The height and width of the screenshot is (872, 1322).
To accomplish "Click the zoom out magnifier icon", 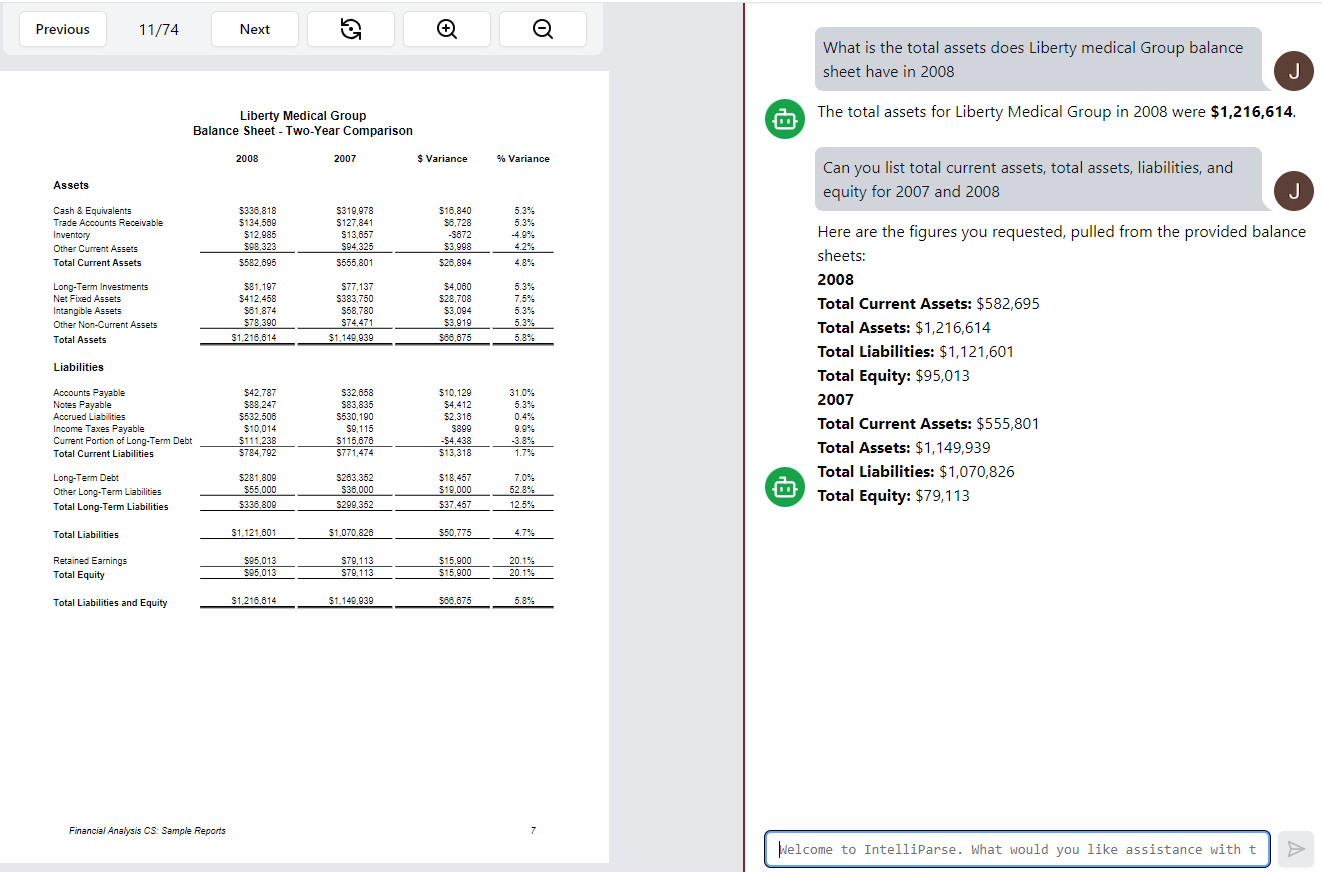I will [x=543, y=29].
